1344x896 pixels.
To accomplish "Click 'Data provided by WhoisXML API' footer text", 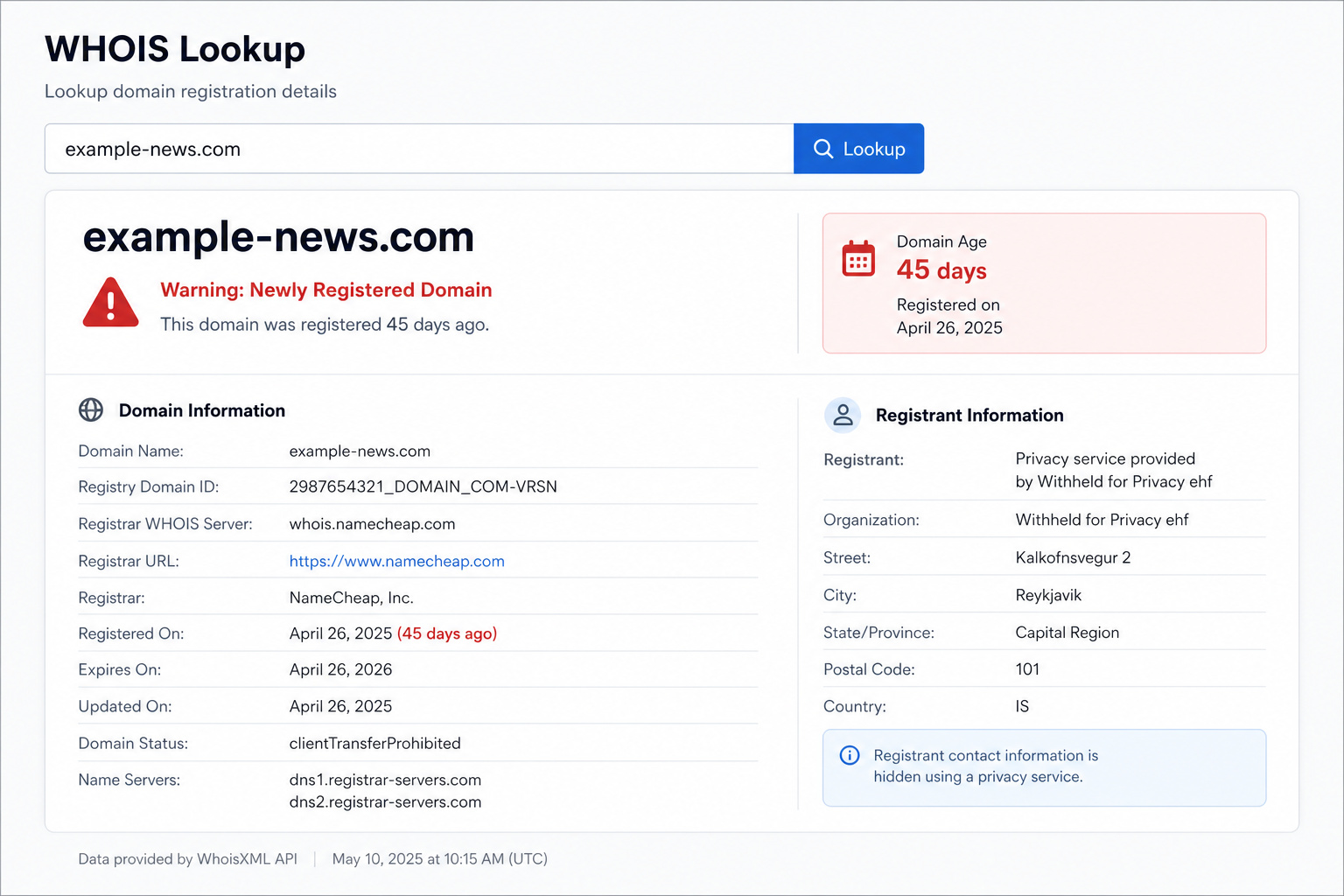I will [187, 859].
